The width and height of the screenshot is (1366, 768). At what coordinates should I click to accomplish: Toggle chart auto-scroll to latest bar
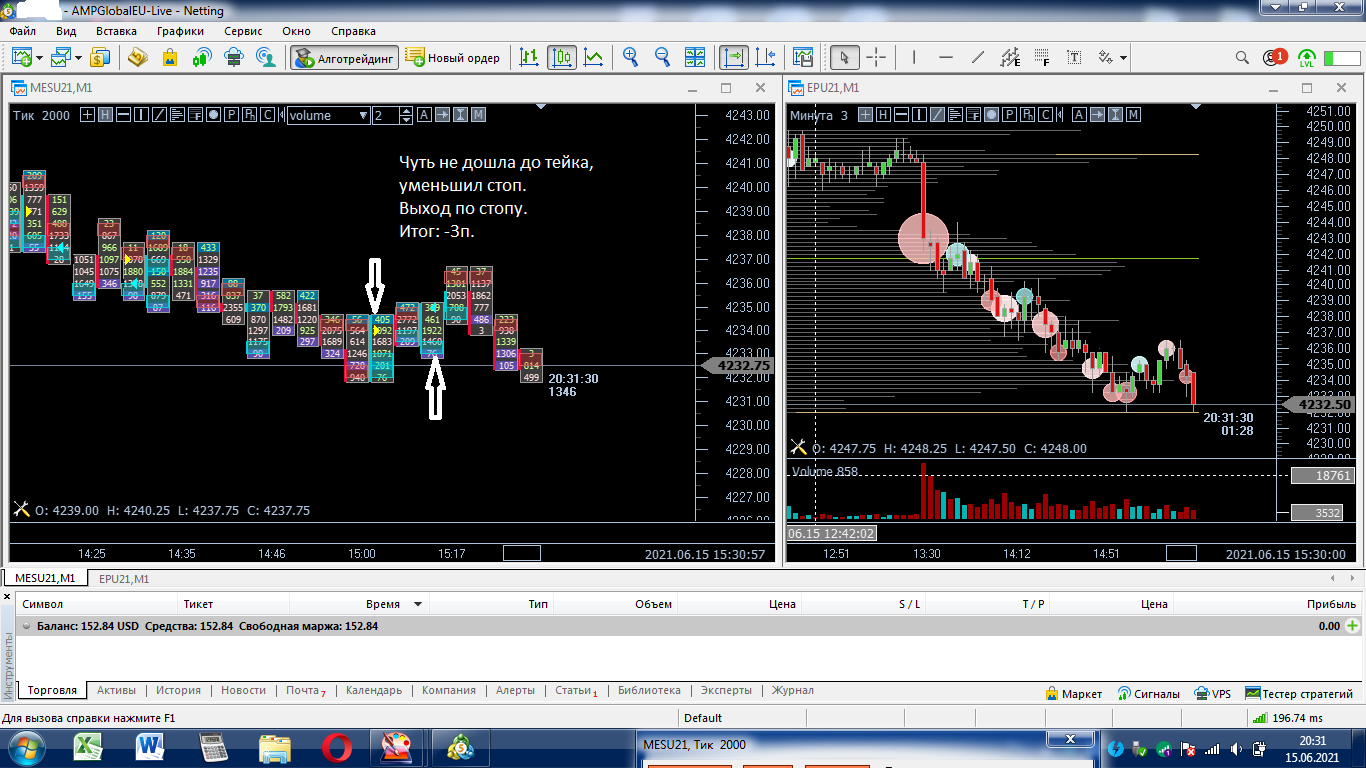click(x=733, y=57)
